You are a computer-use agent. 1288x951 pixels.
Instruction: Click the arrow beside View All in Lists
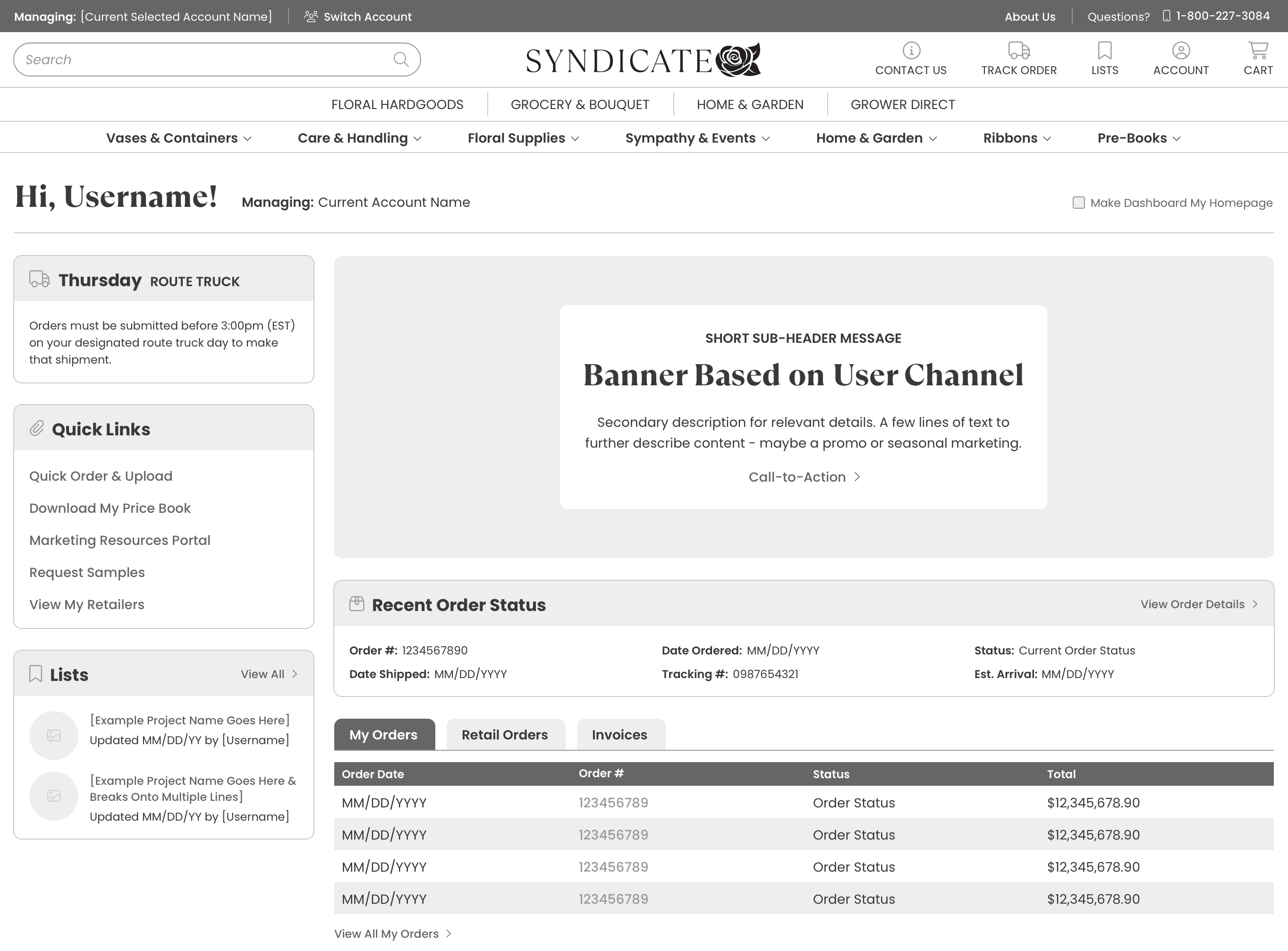click(295, 673)
